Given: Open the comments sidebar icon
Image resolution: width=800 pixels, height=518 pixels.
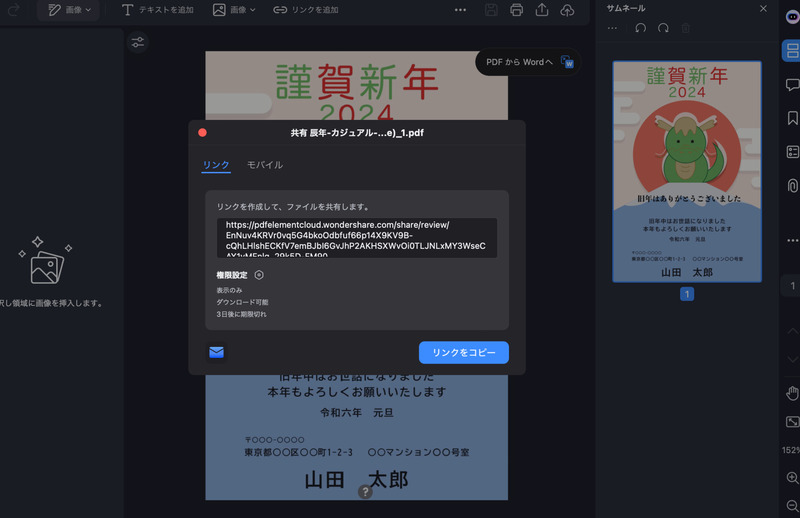Looking at the screenshot, I should tap(792, 85).
